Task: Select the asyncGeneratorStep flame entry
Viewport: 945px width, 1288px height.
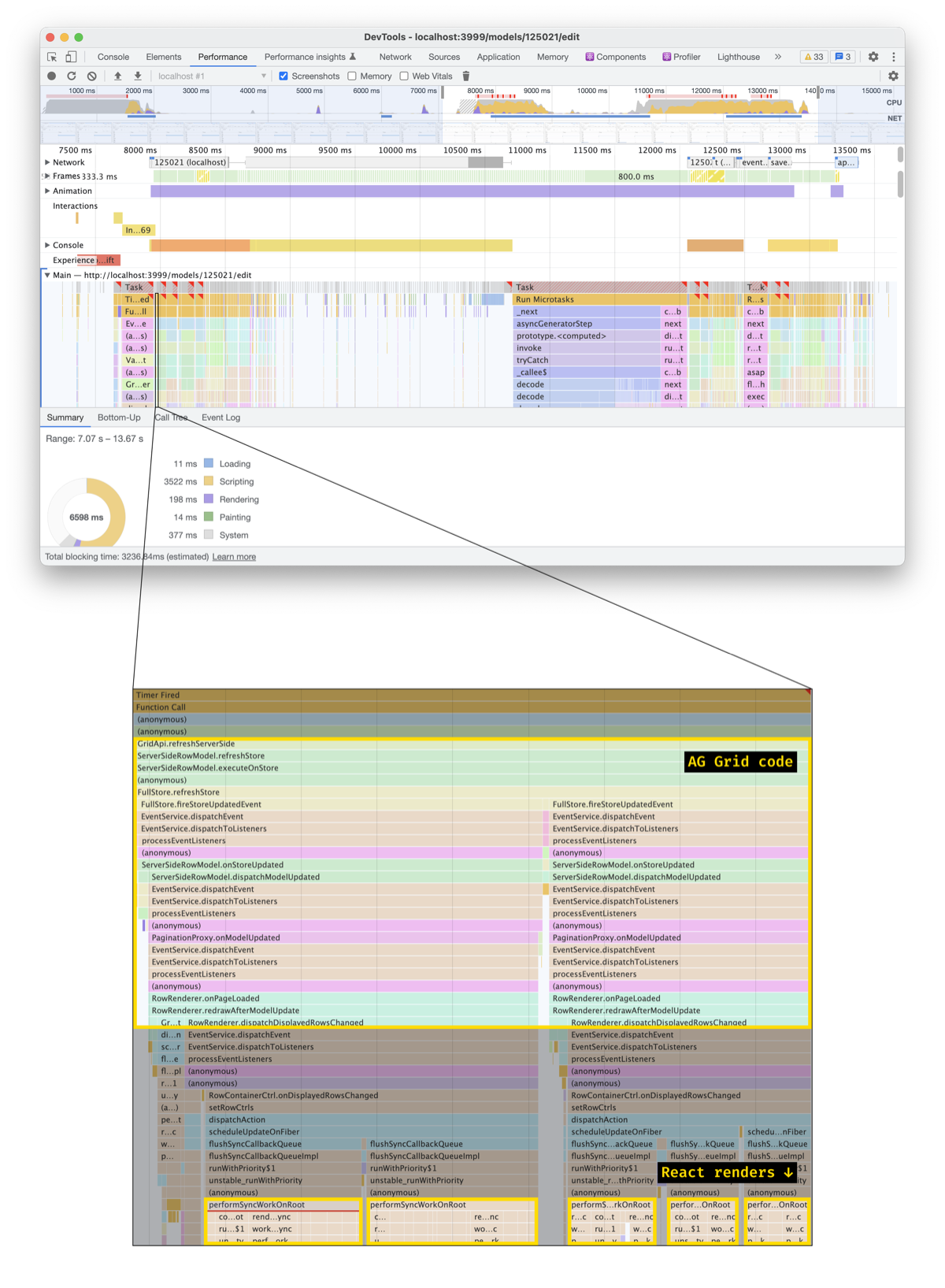Action: (587, 324)
